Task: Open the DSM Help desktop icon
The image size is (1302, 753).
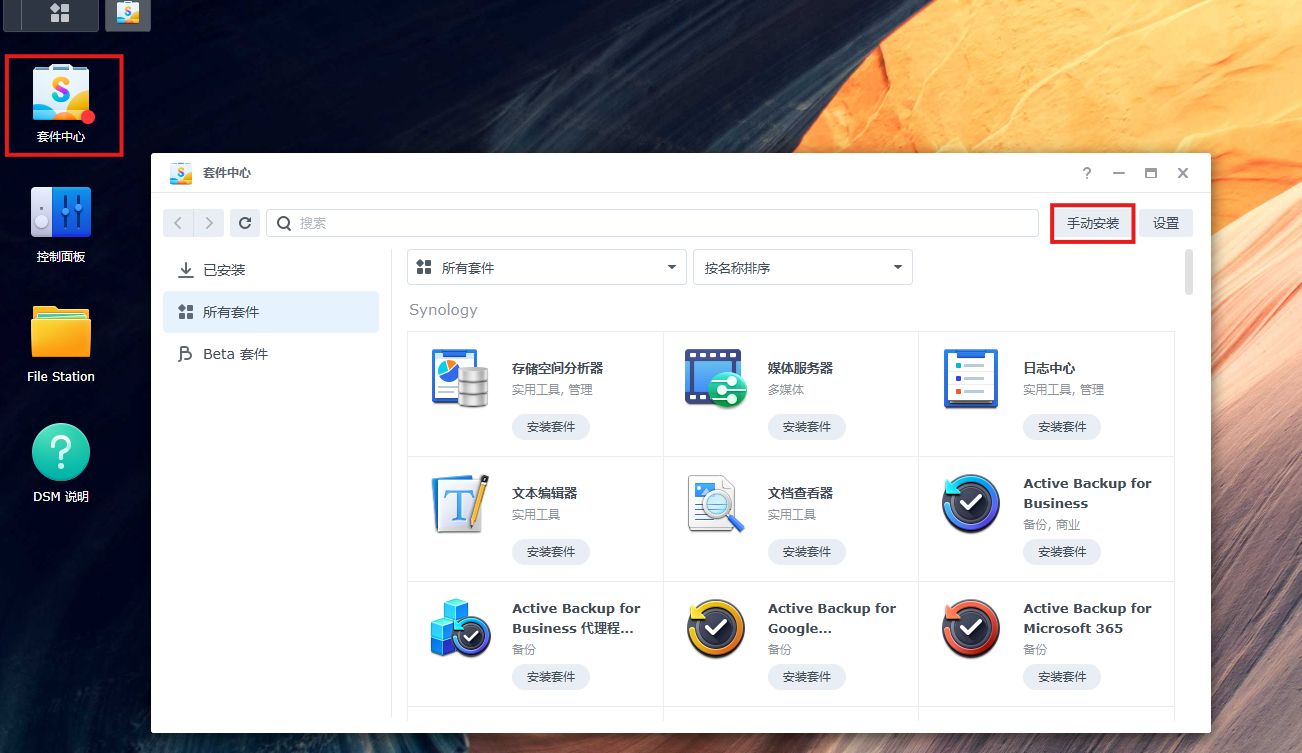Action: [x=61, y=453]
